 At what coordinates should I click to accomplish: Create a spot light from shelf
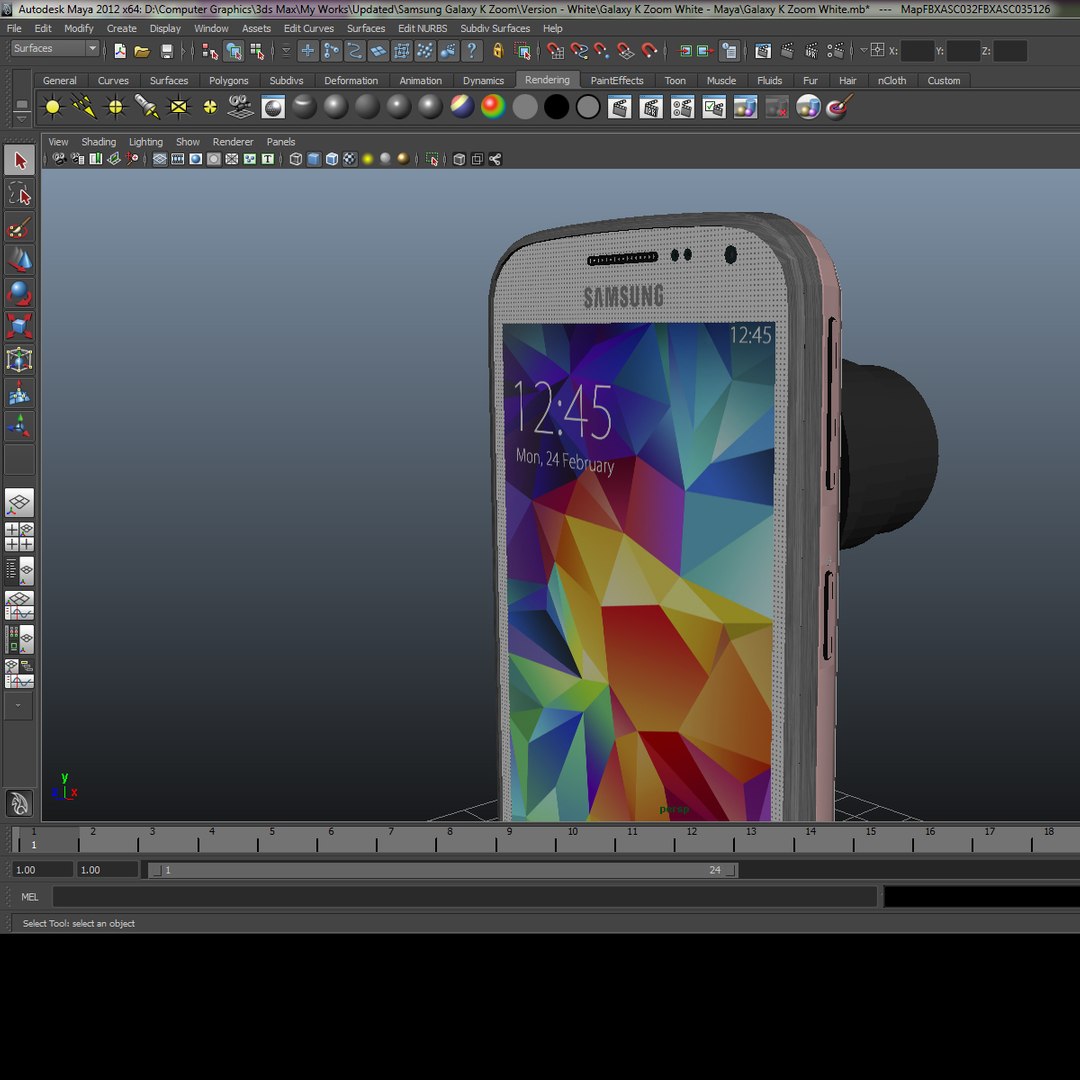coord(147,107)
